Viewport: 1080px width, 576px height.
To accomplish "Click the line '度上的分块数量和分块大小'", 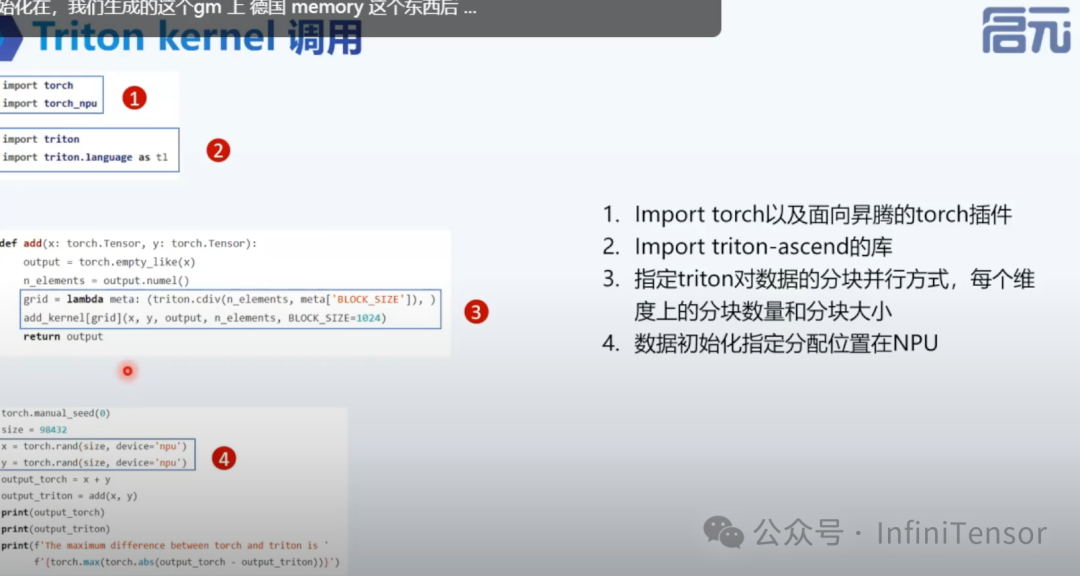I will tap(762, 311).
